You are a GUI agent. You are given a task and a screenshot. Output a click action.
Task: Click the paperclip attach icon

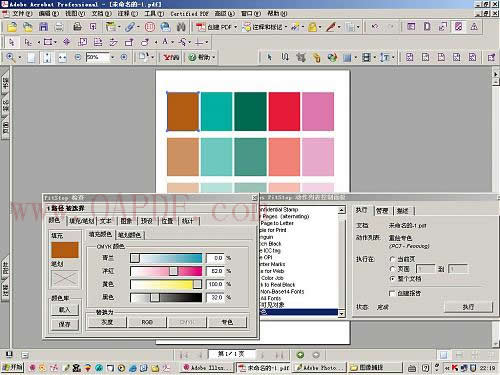tap(130, 27)
